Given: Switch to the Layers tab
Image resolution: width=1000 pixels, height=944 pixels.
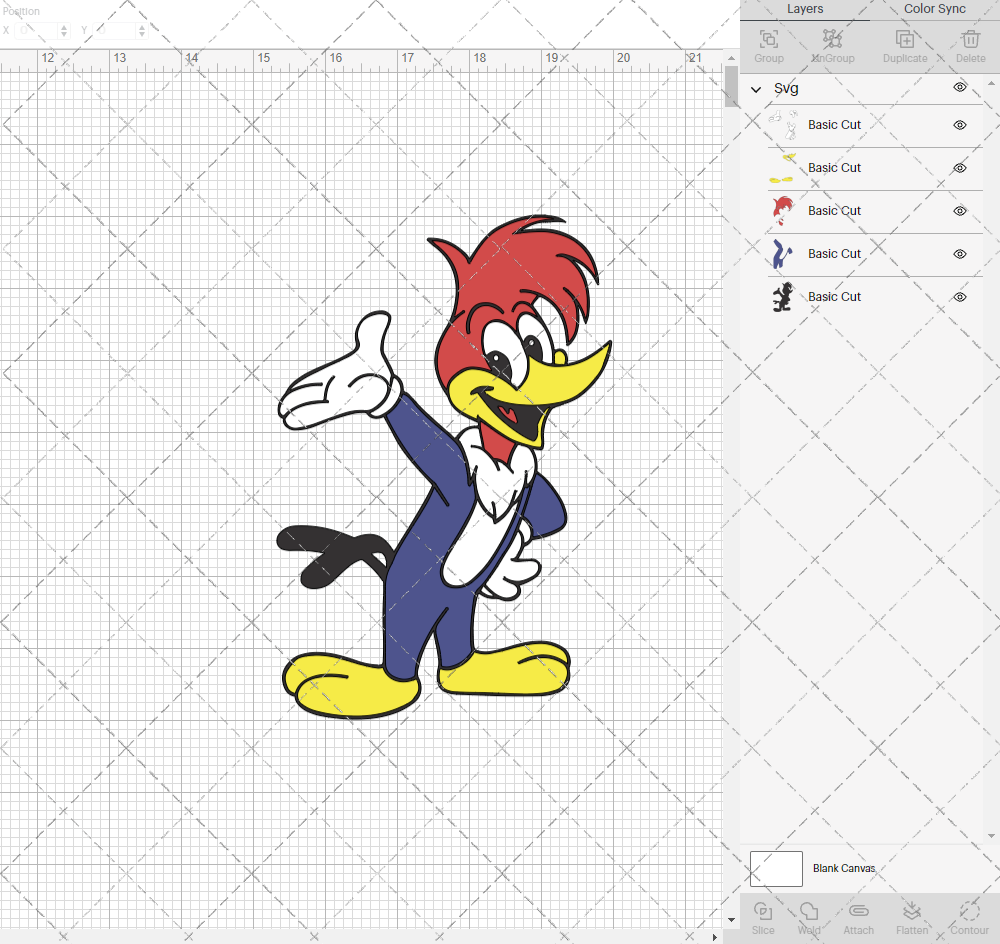Looking at the screenshot, I should click(805, 9).
